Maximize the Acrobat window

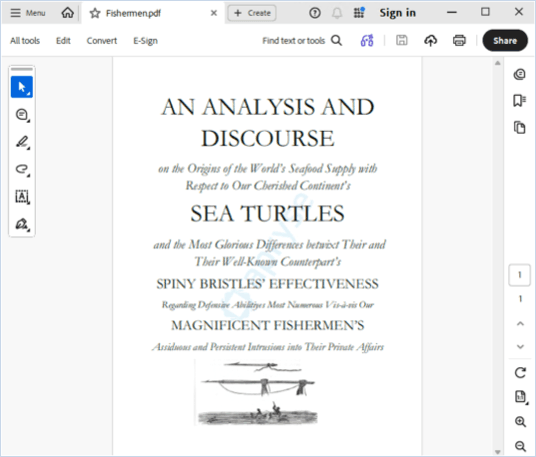point(485,12)
